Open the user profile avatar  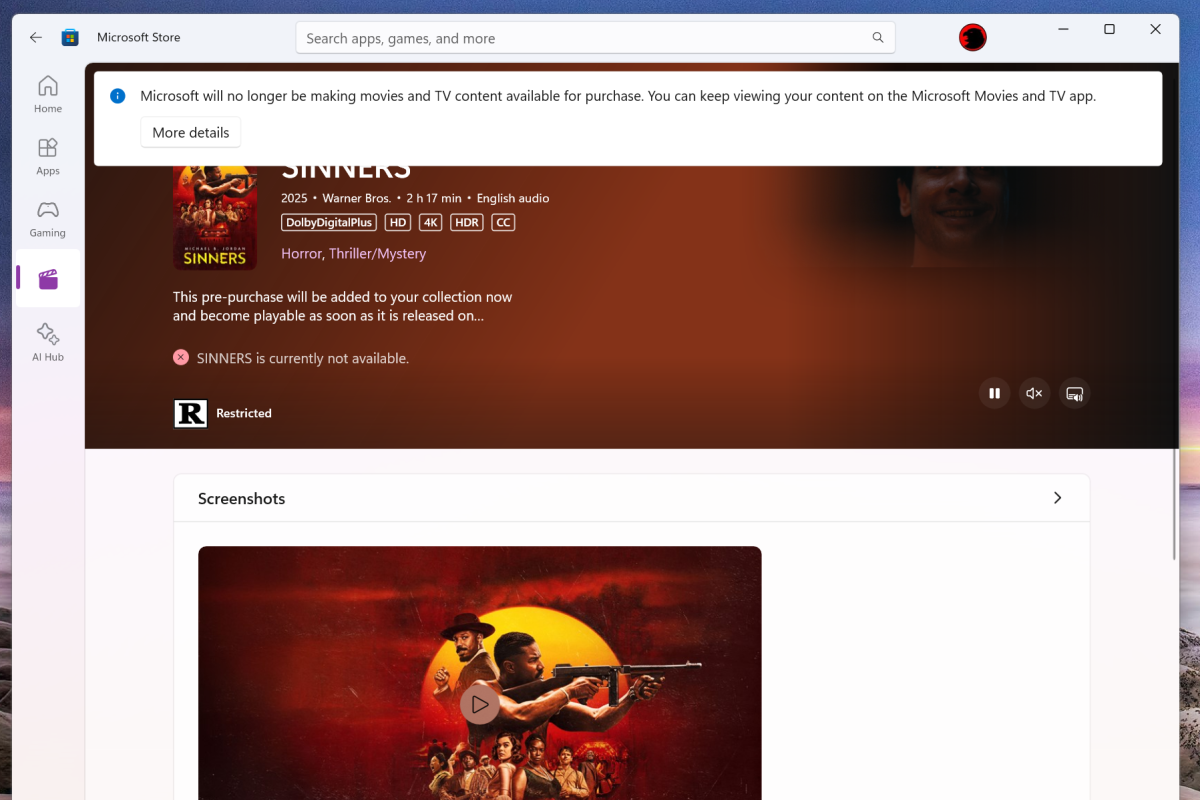pyautogui.click(x=972, y=38)
